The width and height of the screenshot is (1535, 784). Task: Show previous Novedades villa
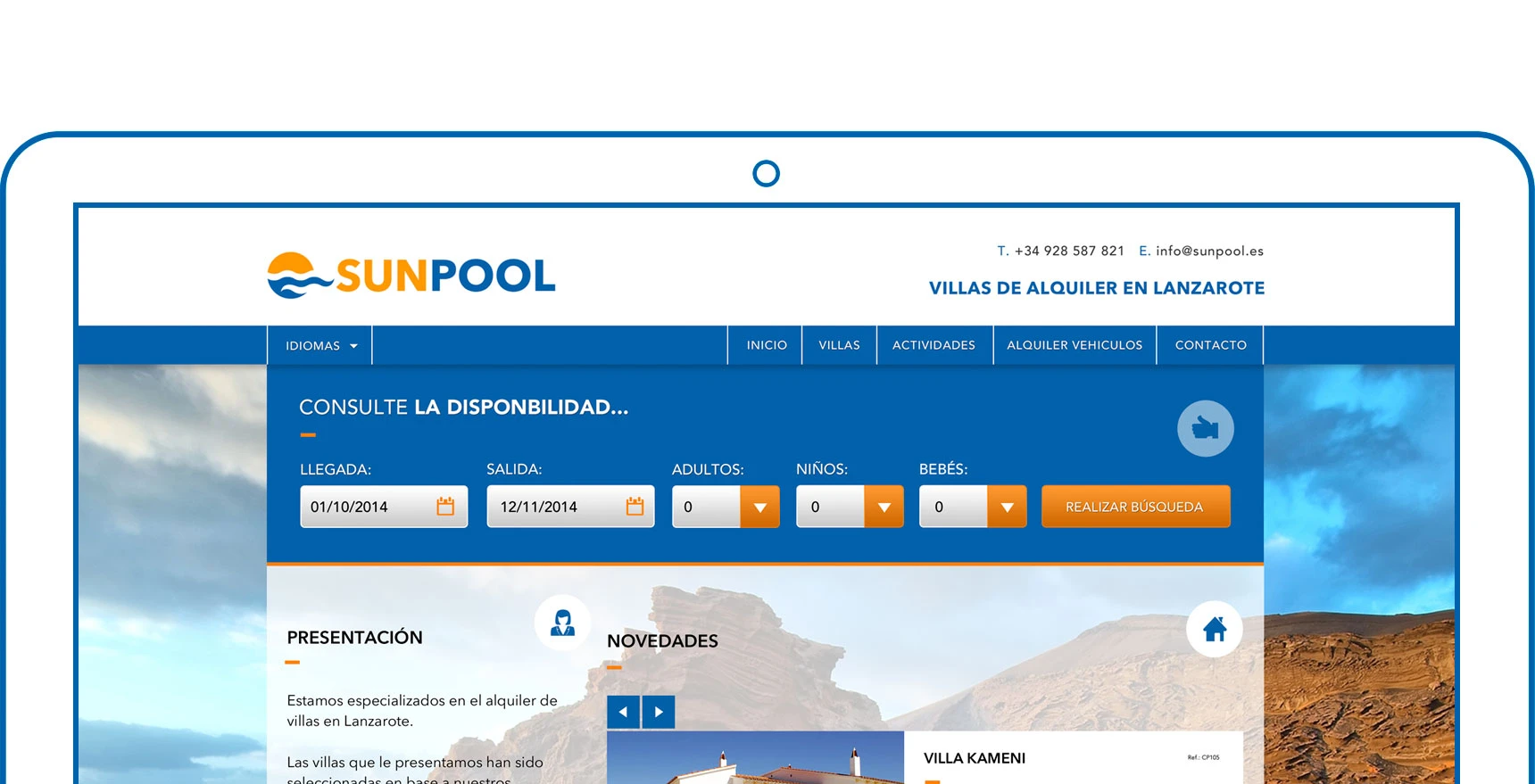[623, 712]
